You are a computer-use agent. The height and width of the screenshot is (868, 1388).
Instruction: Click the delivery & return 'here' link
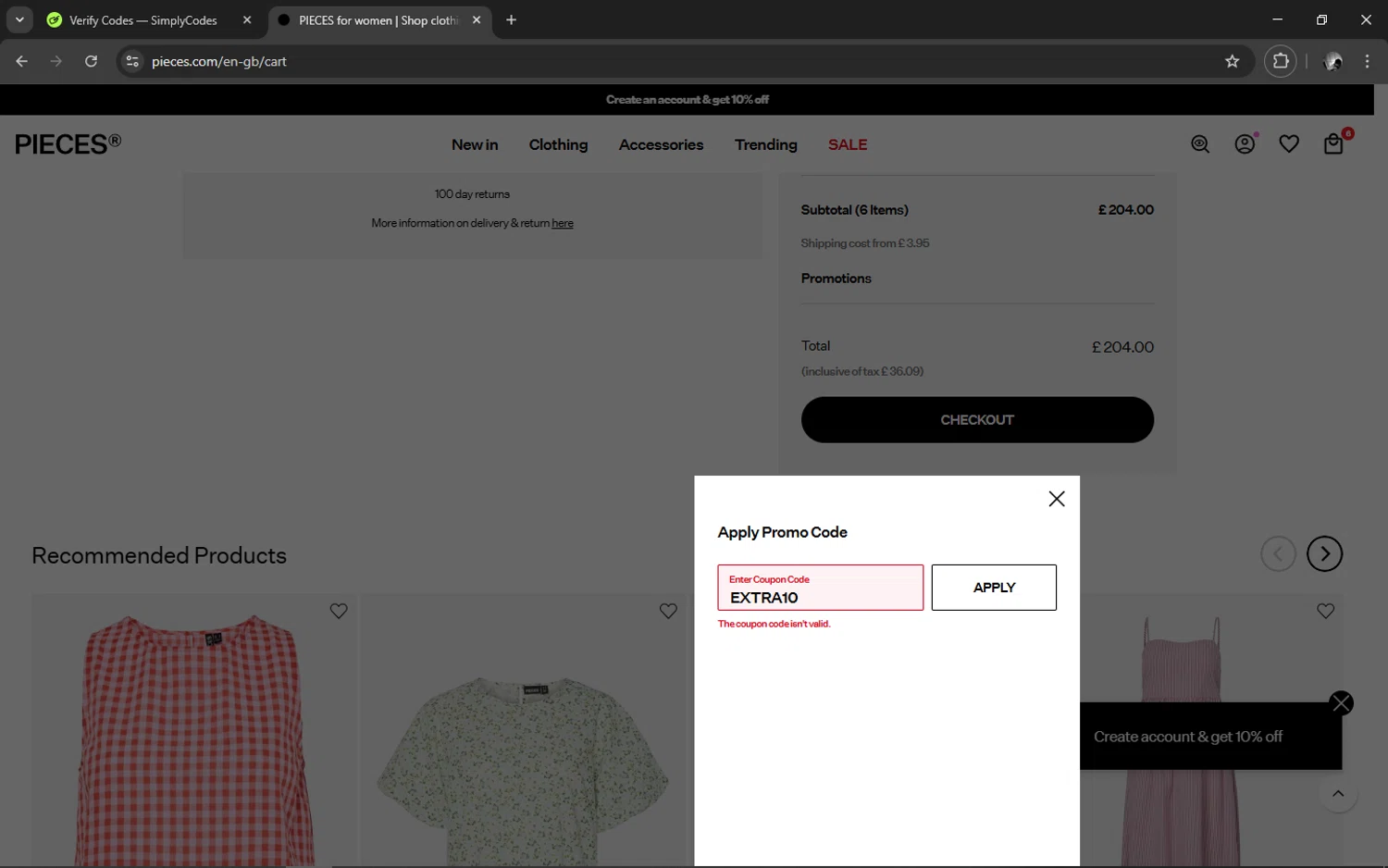tap(563, 223)
